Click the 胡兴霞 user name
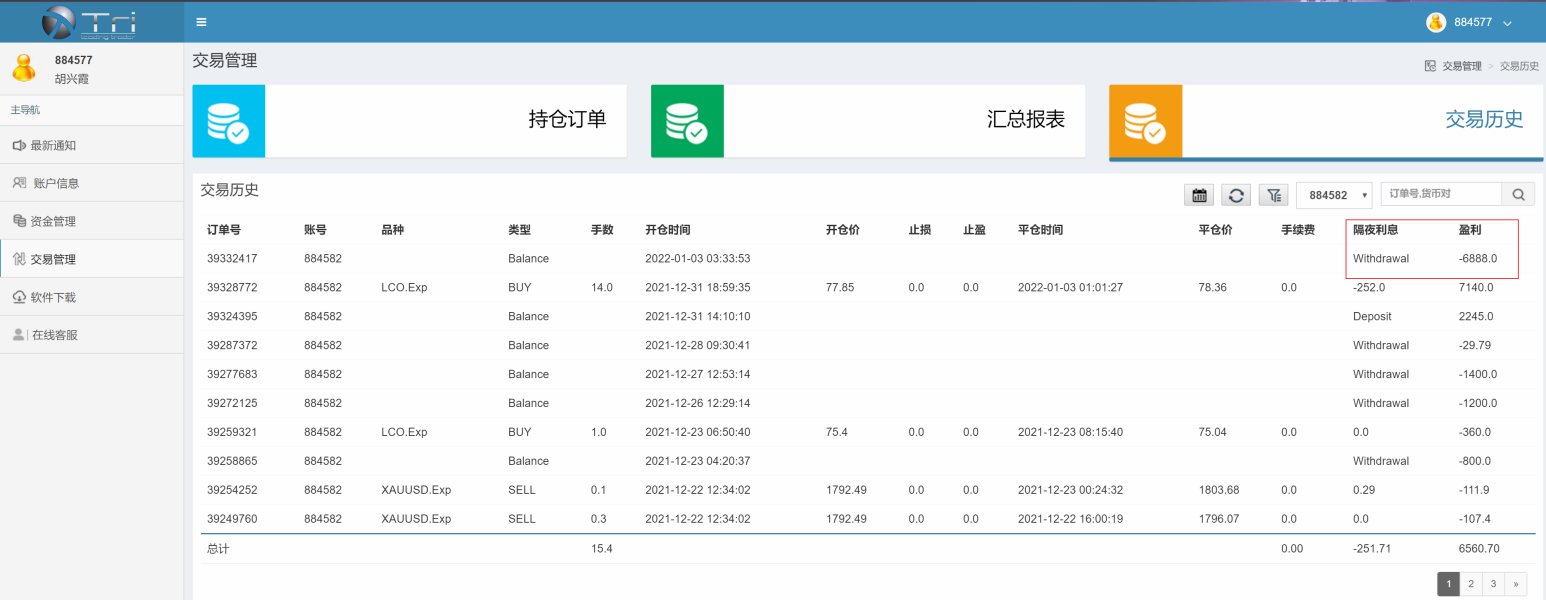1546x600 pixels. pos(72,78)
